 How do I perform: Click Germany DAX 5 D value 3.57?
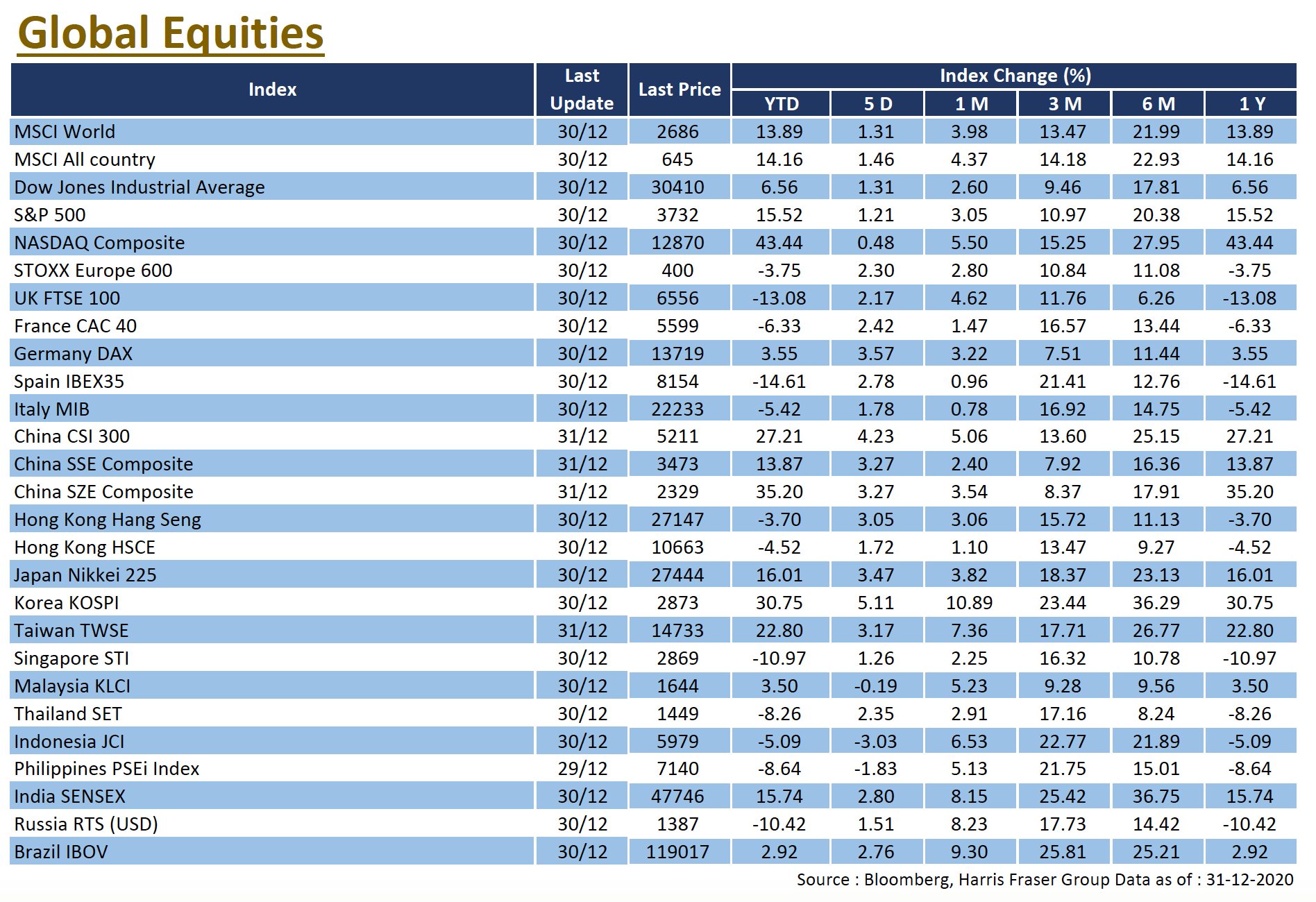tap(876, 354)
